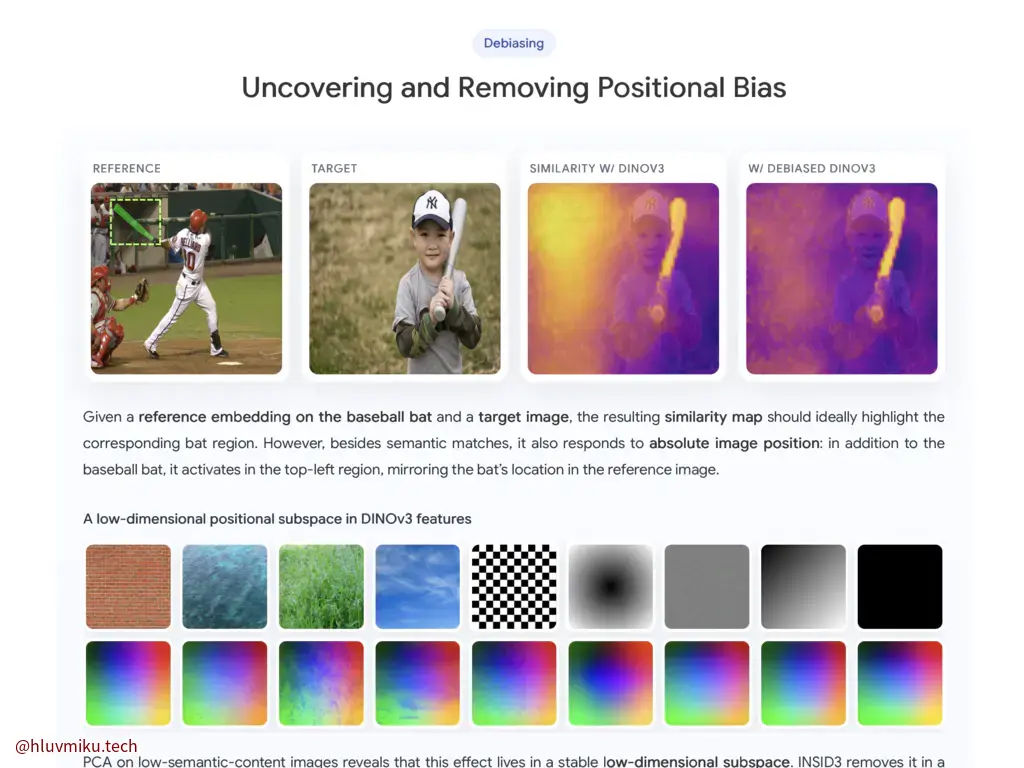Click the TARGET label
The image size is (1024, 768).
(x=334, y=168)
